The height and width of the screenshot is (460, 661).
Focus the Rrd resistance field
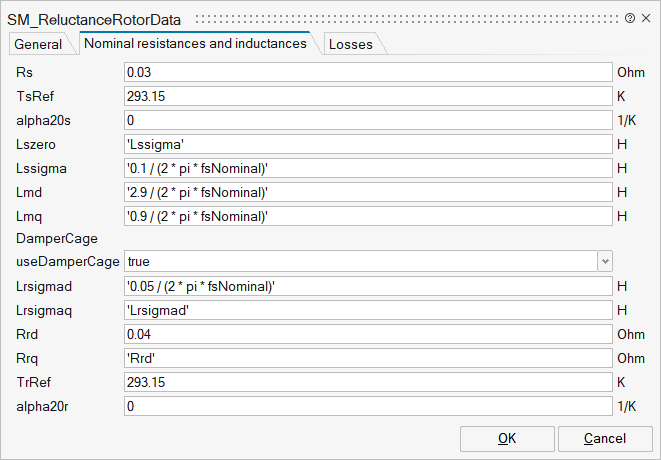point(367,334)
